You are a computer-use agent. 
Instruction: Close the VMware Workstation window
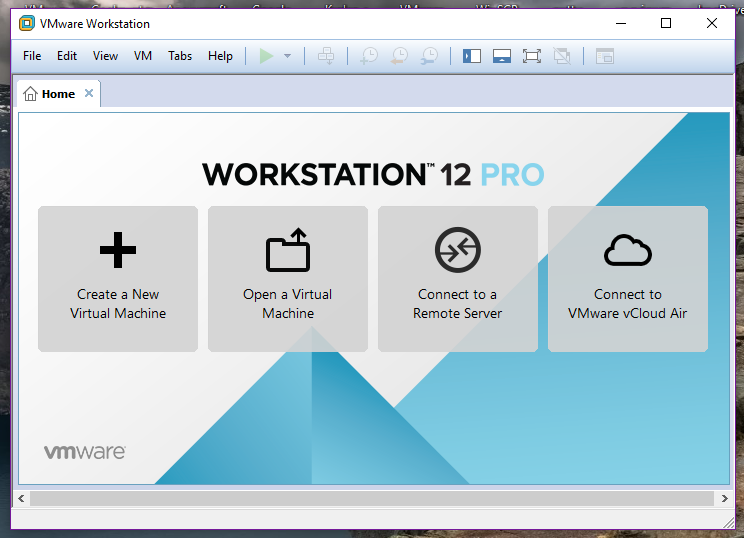711,23
